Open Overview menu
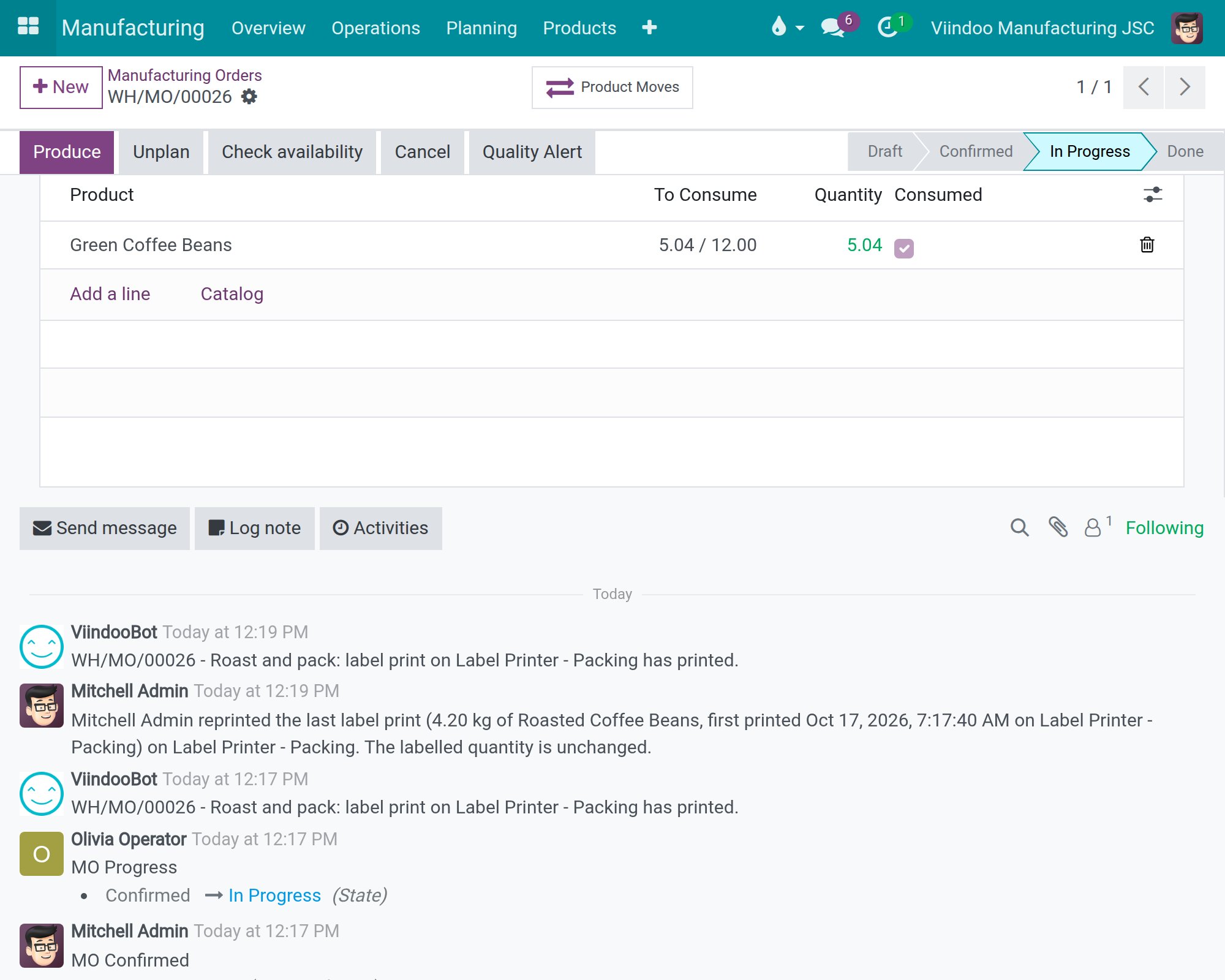The image size is (1225, 980). (268, 28)
